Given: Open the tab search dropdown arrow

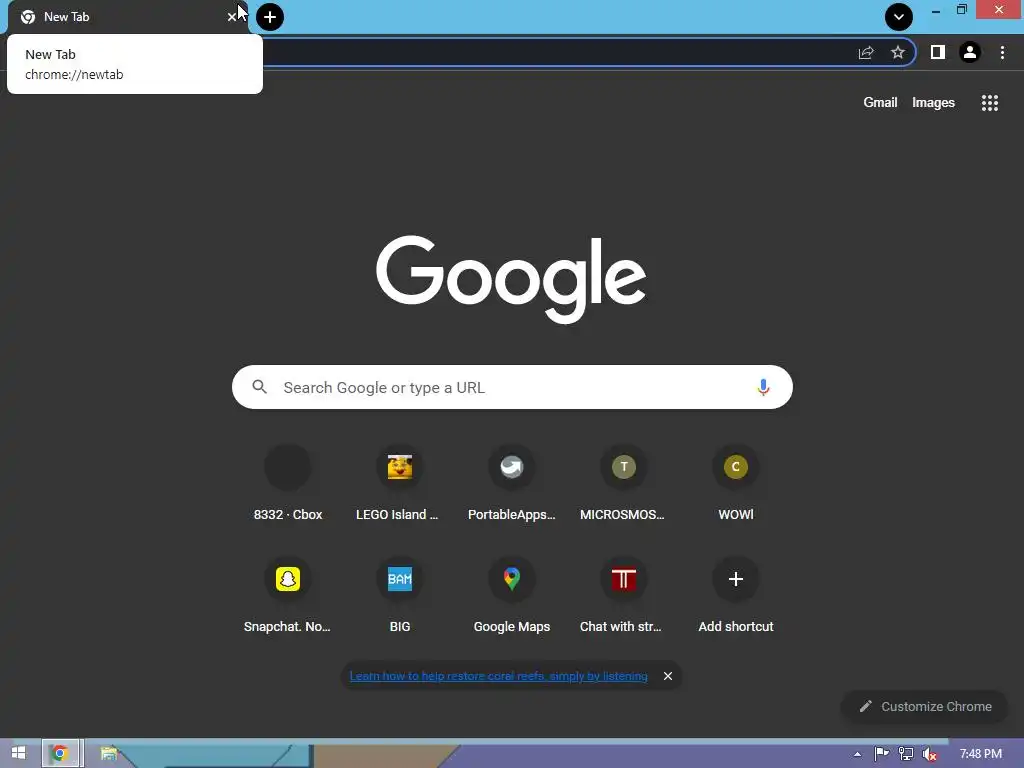Looking at the screenshot, I should pos(899,17).
